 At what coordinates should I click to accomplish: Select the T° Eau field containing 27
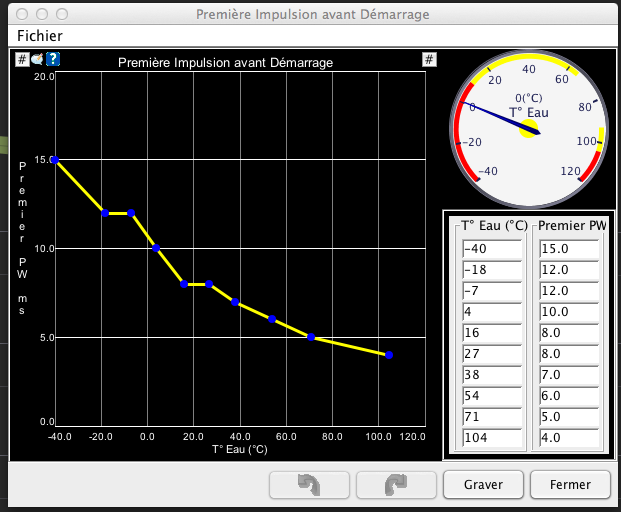(x=492, y=354)
